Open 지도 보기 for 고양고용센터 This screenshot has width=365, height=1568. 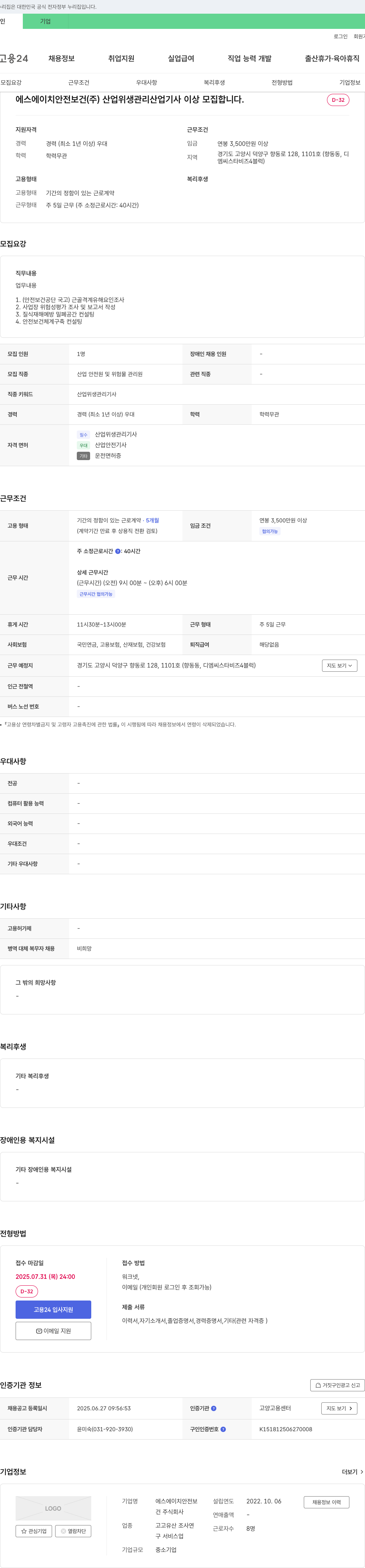[340, 1408]
